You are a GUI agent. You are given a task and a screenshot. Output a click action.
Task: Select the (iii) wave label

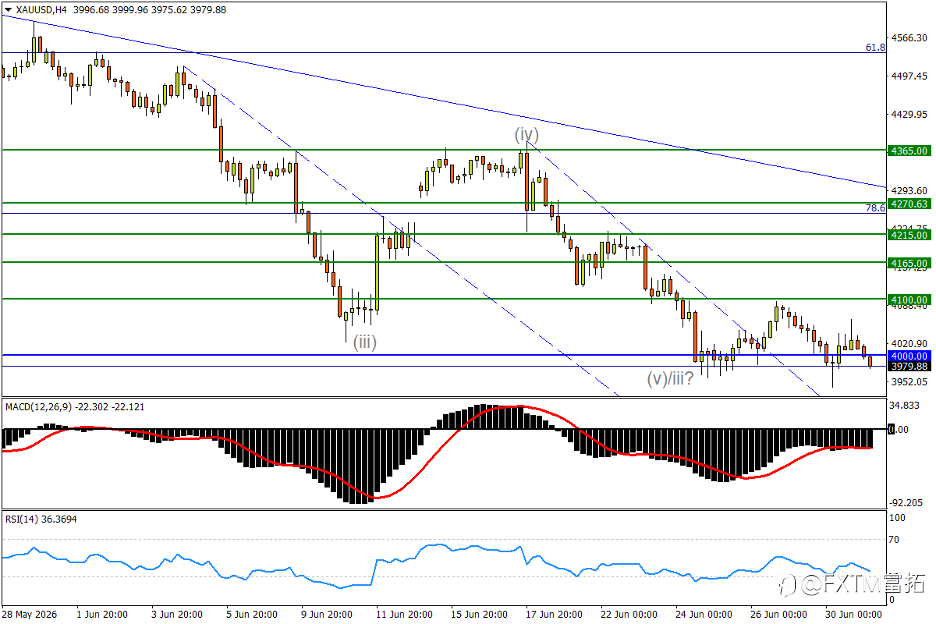point(365,342)
